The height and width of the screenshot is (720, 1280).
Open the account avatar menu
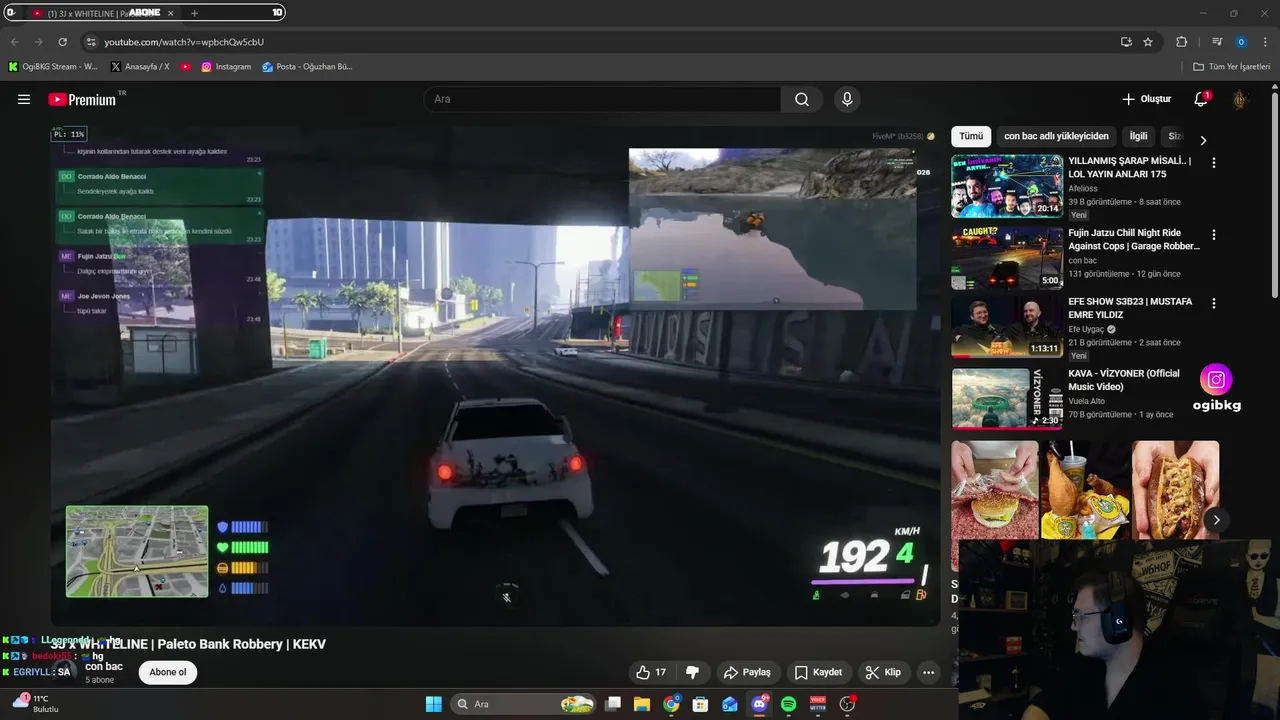click(1240, 99)
